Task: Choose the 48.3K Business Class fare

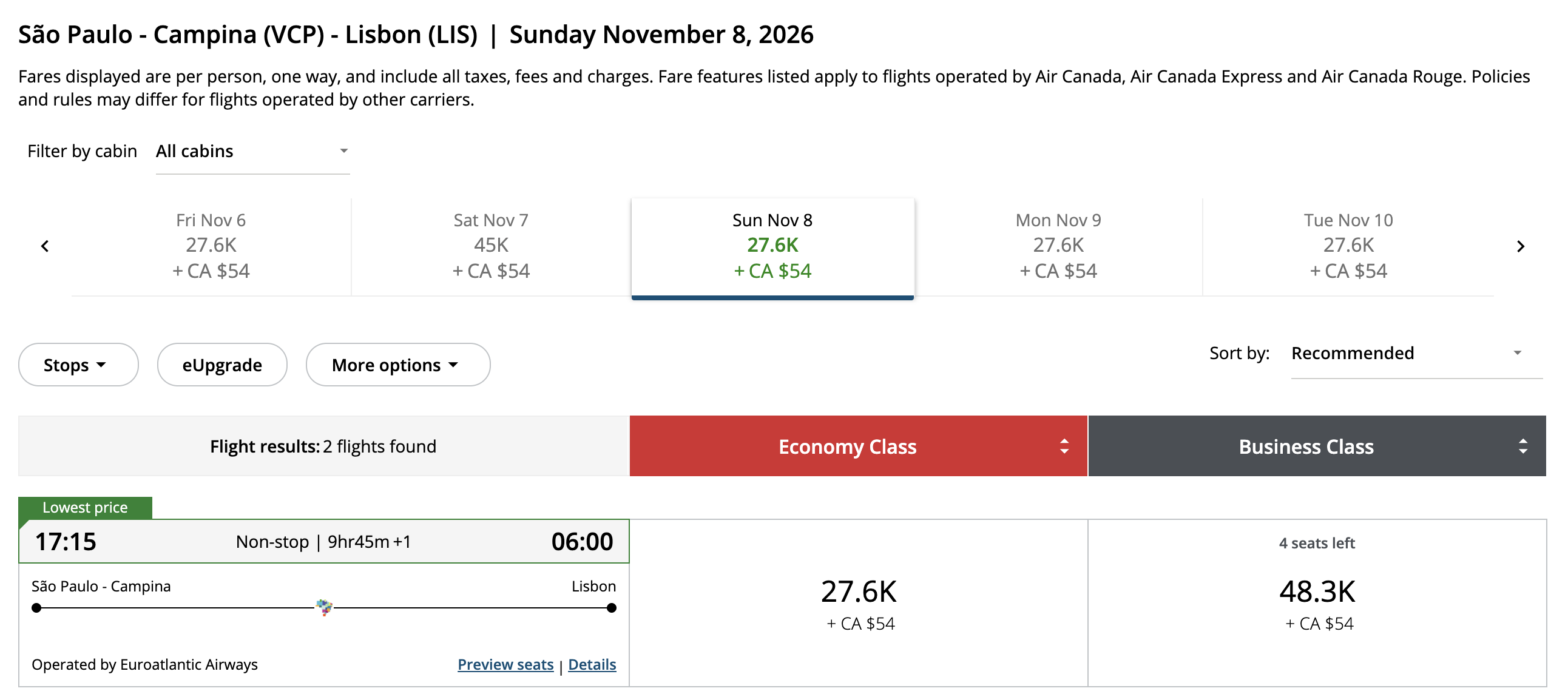Action: click(1317, 602)
